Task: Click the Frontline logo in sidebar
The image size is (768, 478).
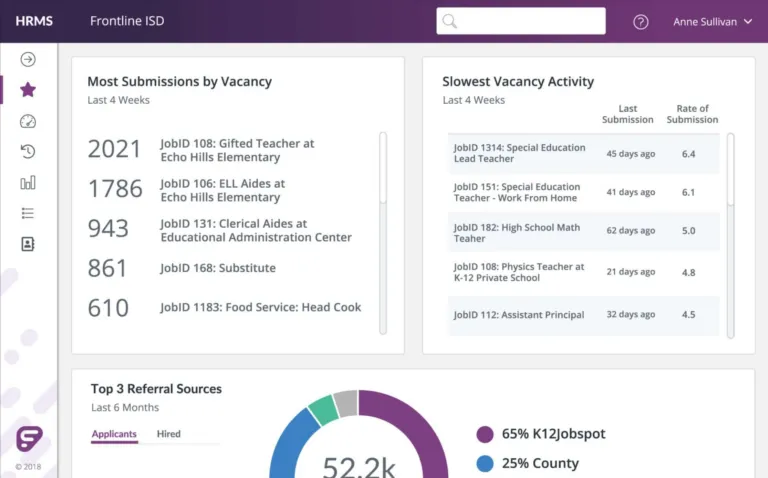Action: (x=29, y=438)
